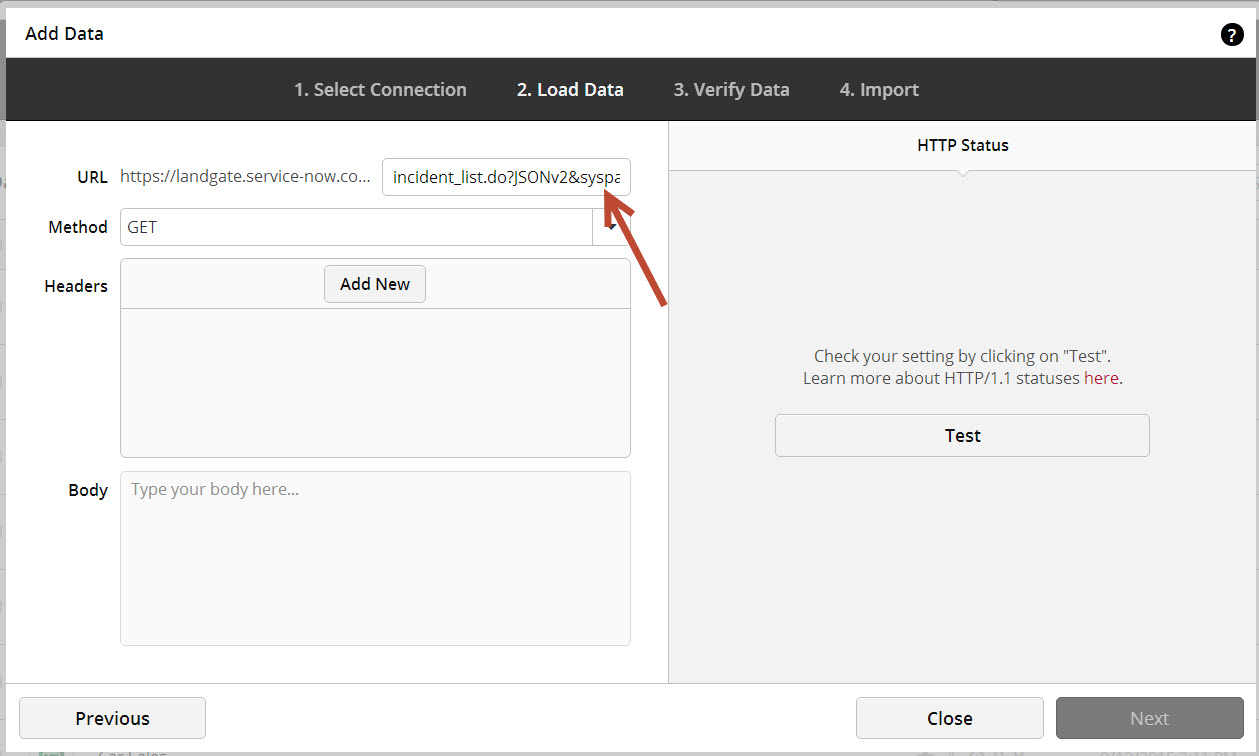This screenshot has width=1259, height=756.
Task: Go back with the Previous button
Action: pyautogui.click(x=112, y=718)
